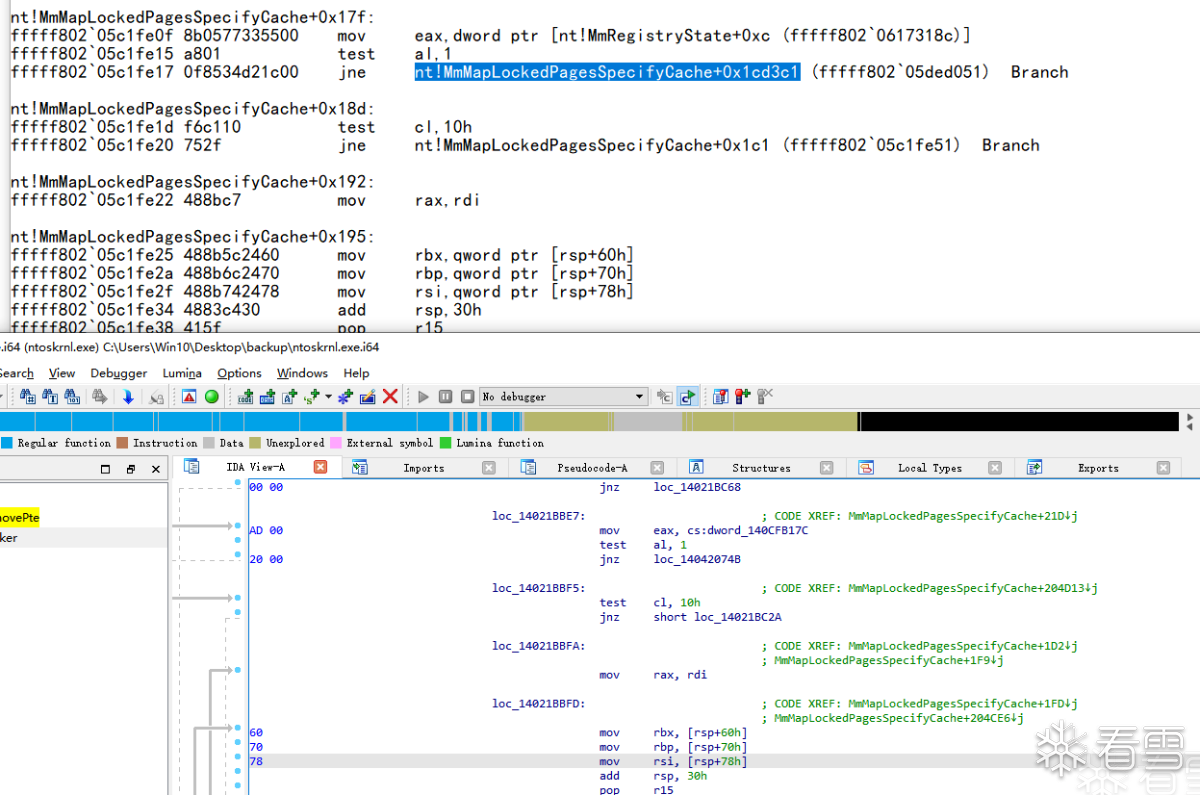Open the Options menu
The image size is (1200, 795).
240,373
